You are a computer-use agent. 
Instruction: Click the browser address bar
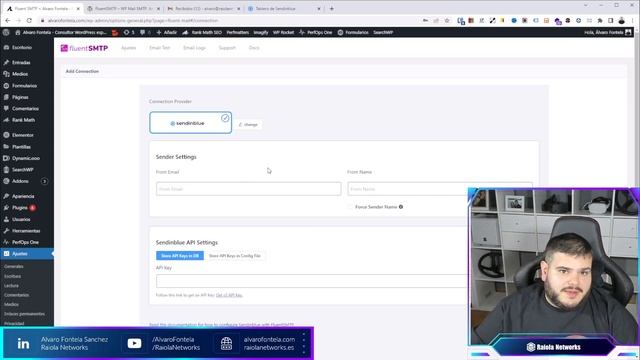pyautogui.click(x=229, y=20)
